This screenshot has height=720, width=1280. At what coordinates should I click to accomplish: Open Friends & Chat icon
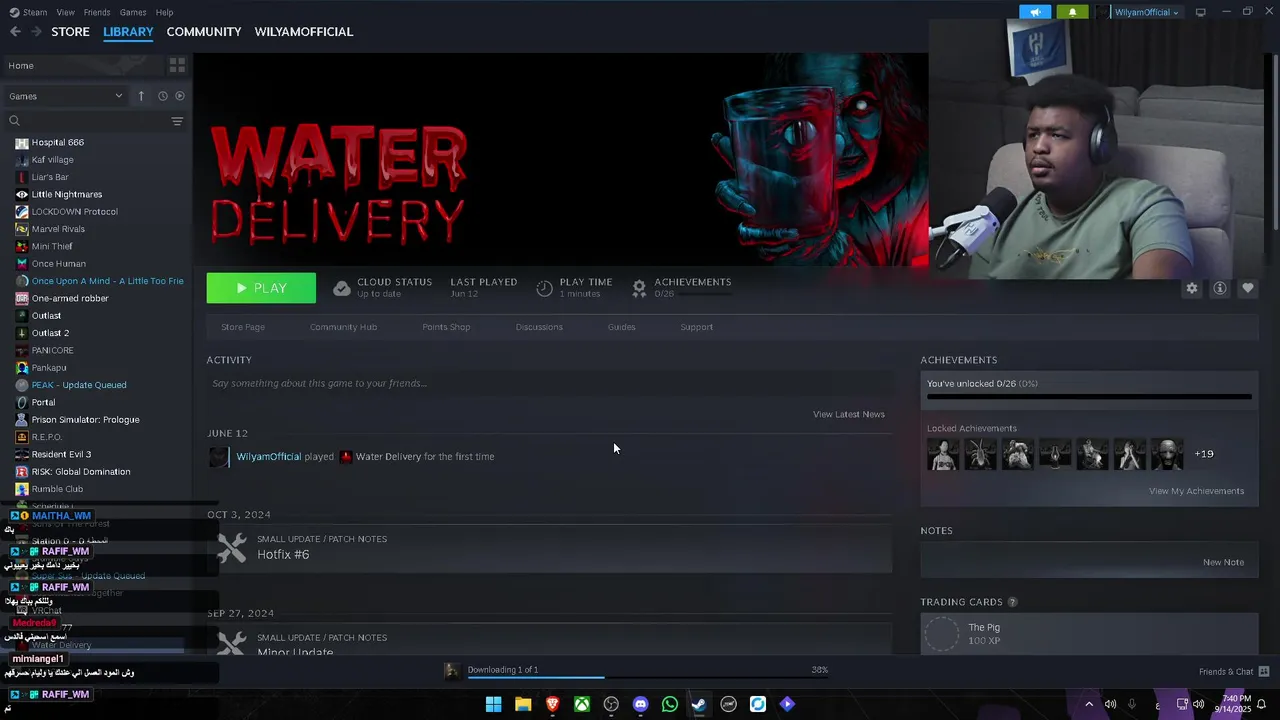(x=1263, y=671)
